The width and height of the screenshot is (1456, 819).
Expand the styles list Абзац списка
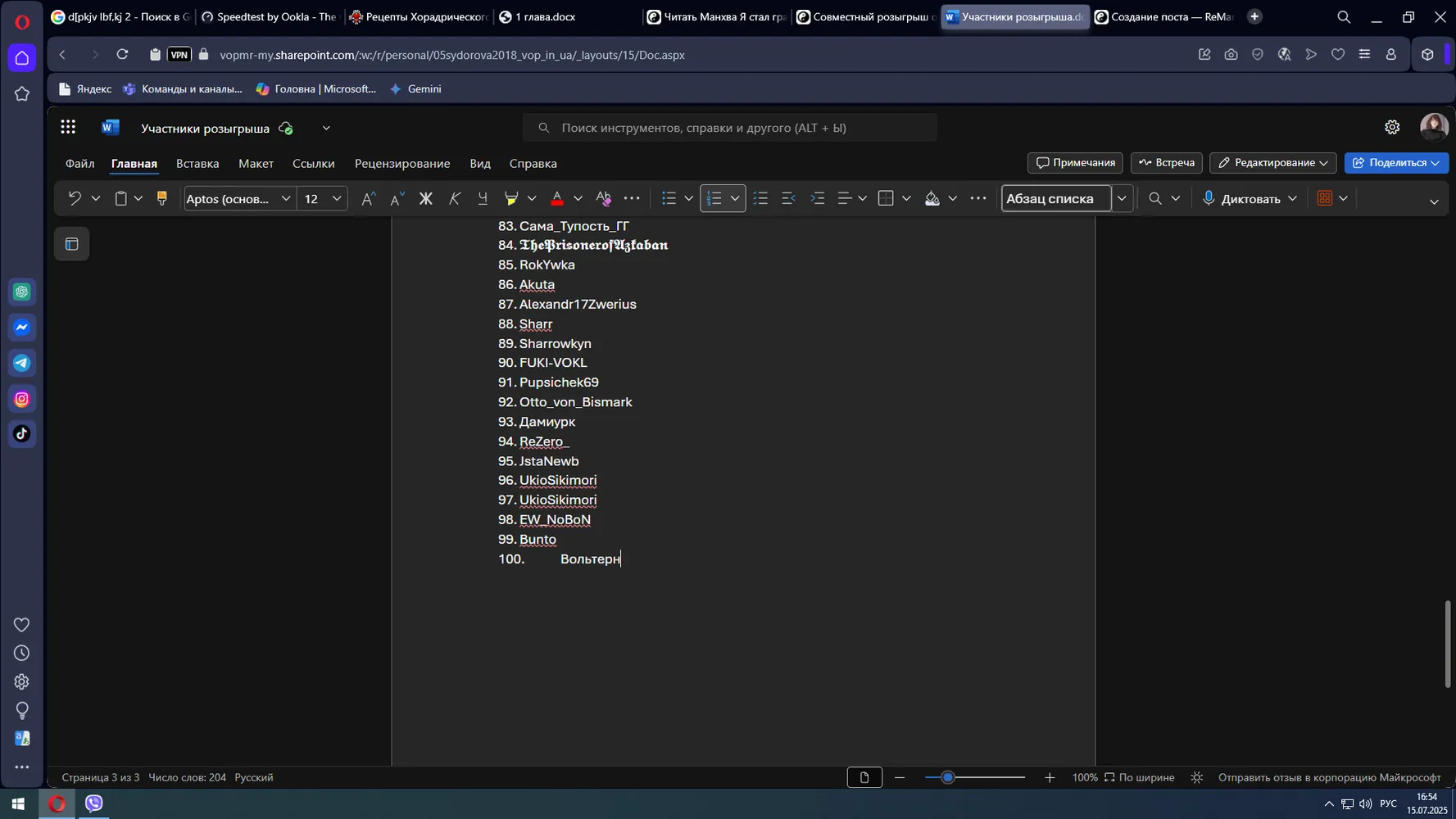coord(1122,198)
